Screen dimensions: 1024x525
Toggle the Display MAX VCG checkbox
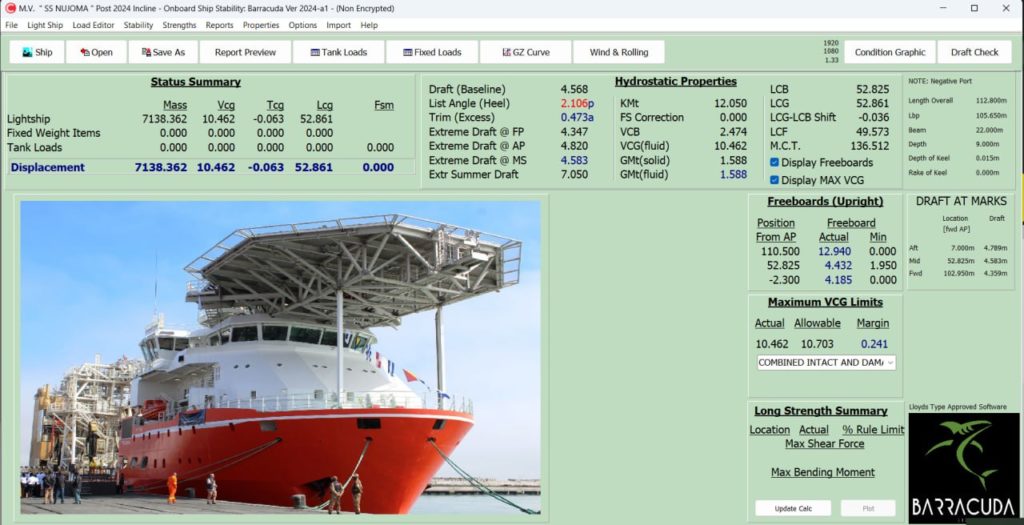point(775,180)
